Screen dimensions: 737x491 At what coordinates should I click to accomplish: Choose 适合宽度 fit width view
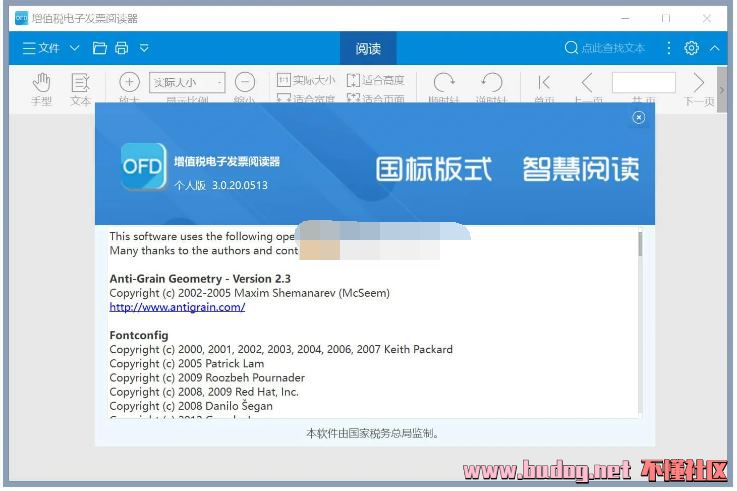pos(306,98)
